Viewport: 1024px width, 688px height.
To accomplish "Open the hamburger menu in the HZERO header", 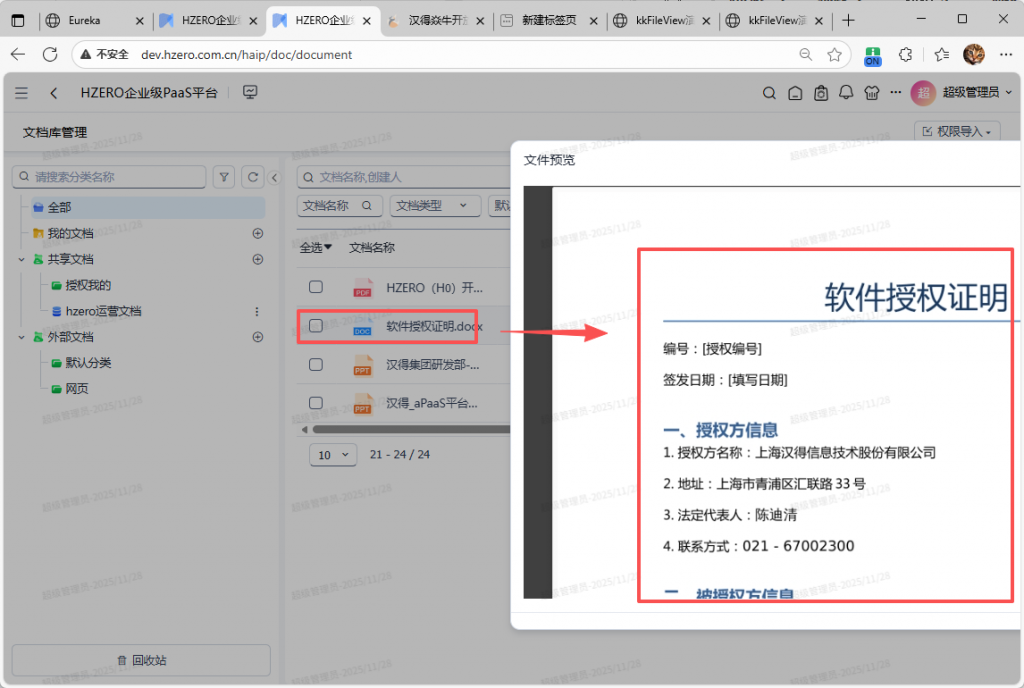I will 22,93.
